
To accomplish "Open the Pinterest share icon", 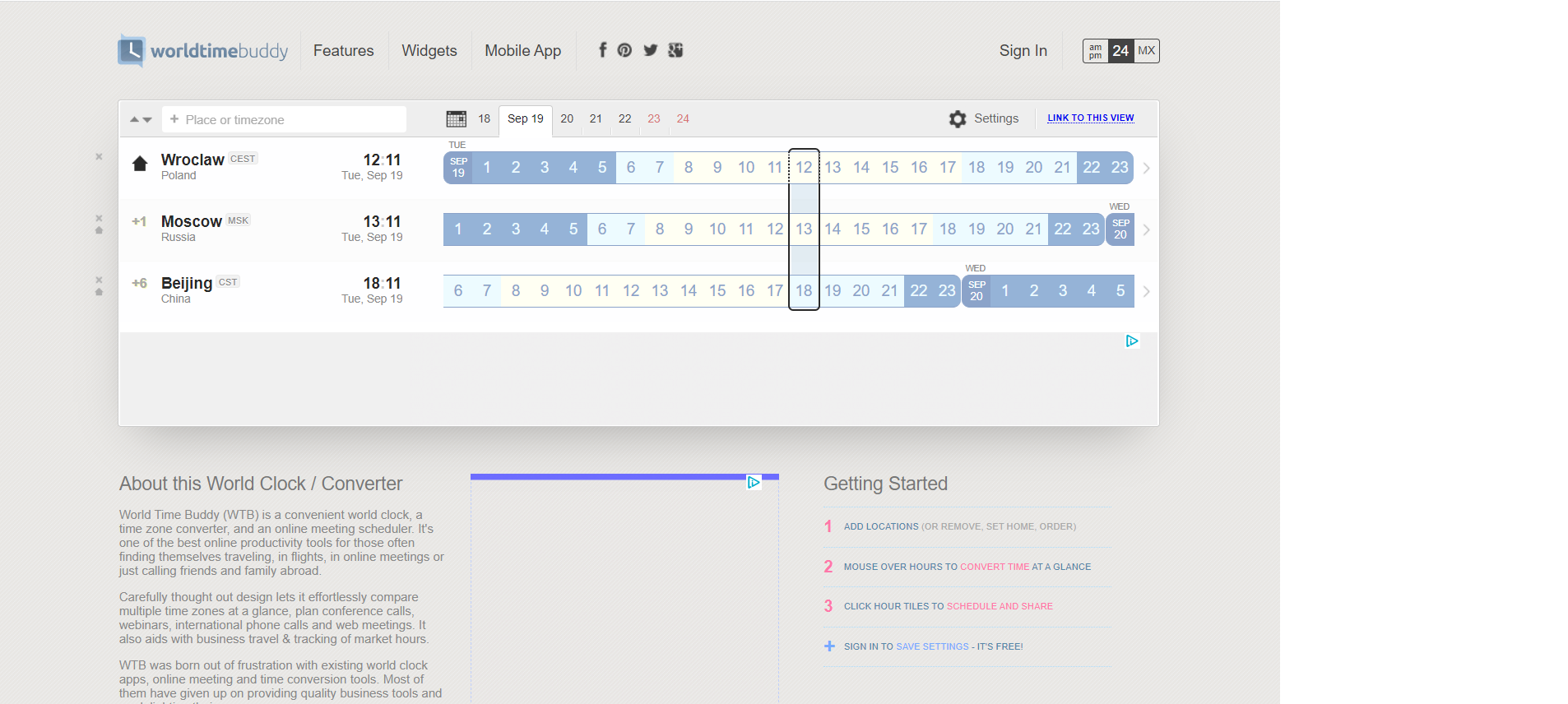I will click(625, 50).
